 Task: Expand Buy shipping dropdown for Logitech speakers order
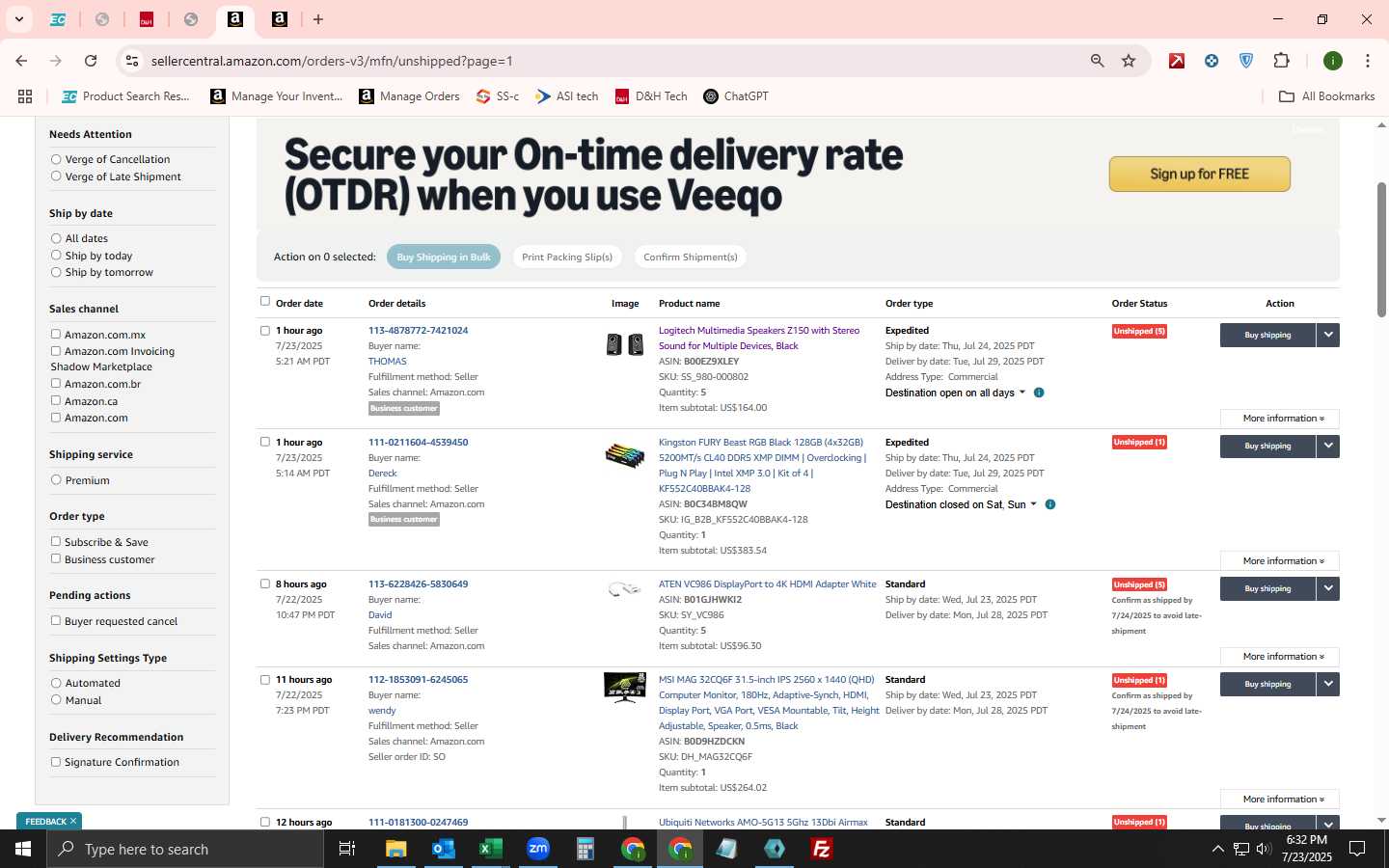tap(1328, 335)
